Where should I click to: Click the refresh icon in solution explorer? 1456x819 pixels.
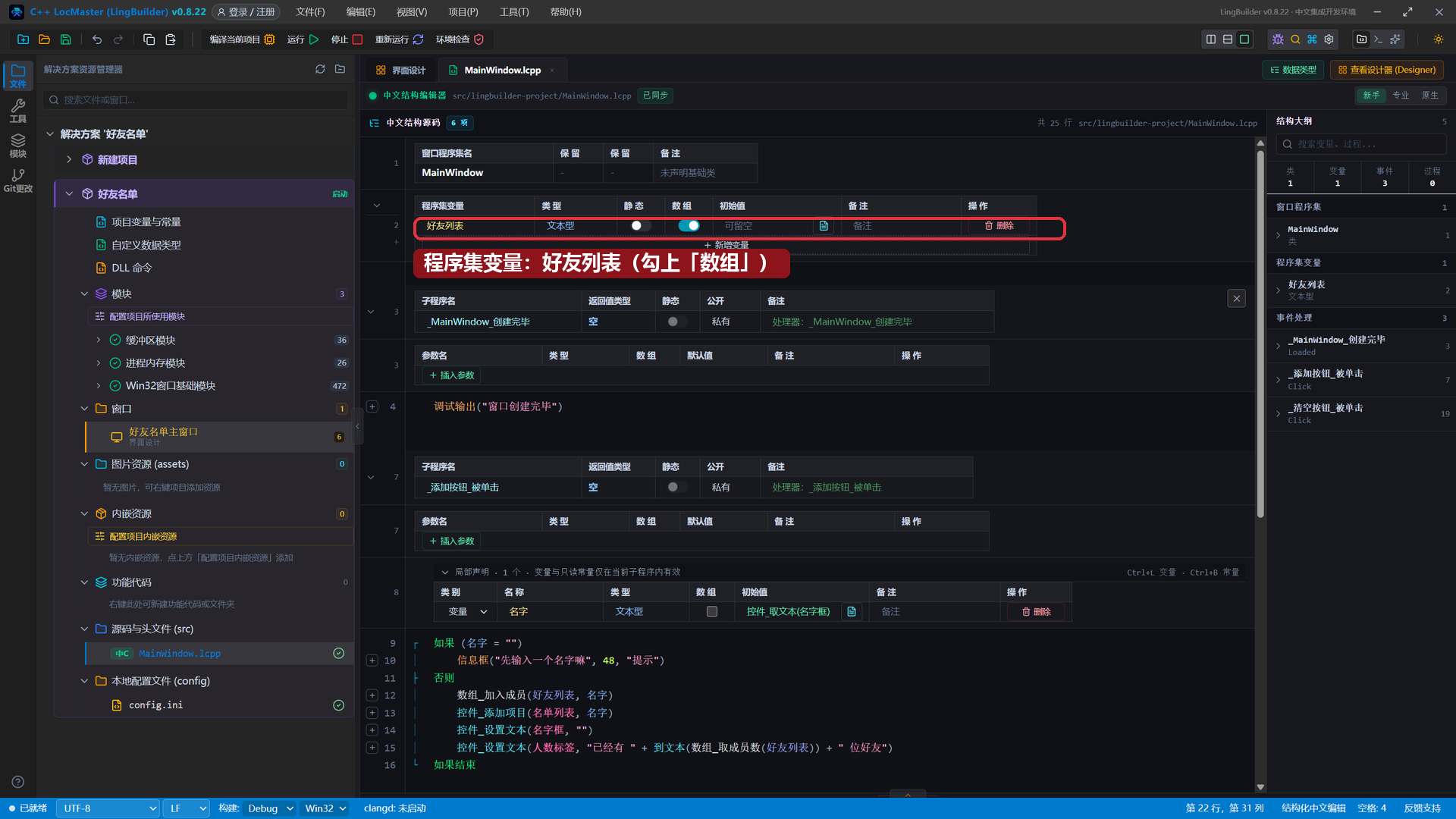(x=320, y=69)
